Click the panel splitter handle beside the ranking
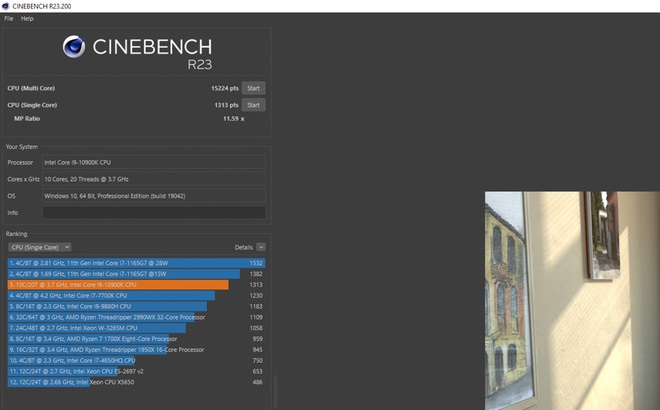Image resolution: width=660 pixels, height=410 pixels. click(276, 391)
